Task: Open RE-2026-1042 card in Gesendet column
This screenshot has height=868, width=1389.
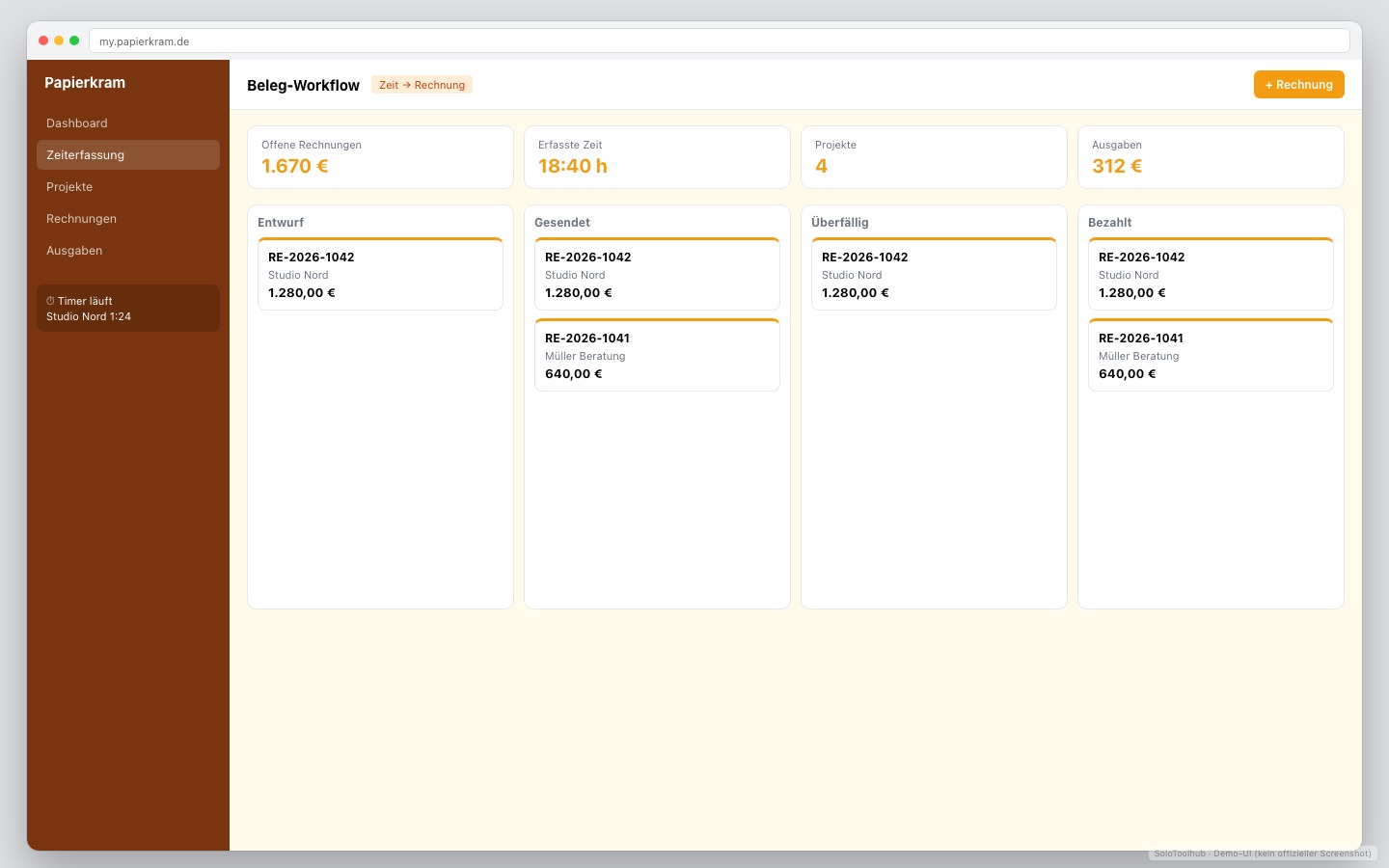Action: coord(657,274)
